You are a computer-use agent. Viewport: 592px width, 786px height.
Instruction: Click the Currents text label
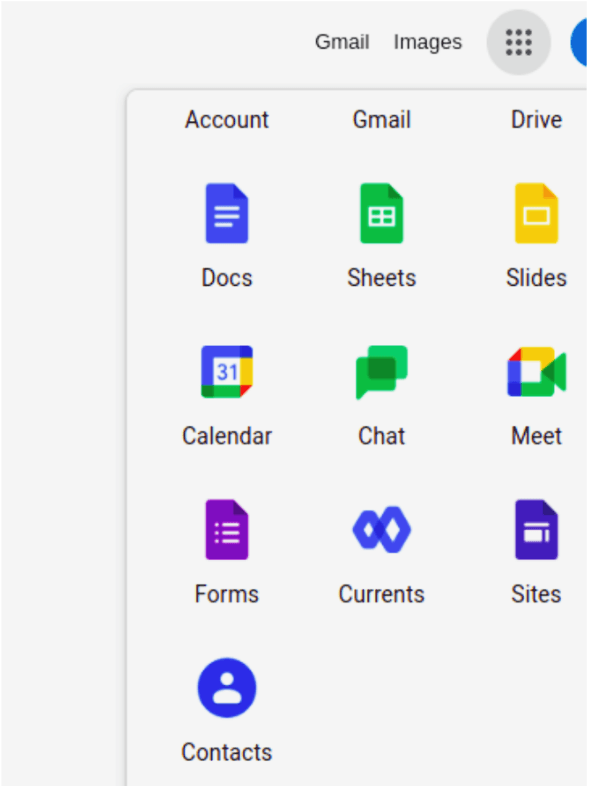click(x=381, y=595)
